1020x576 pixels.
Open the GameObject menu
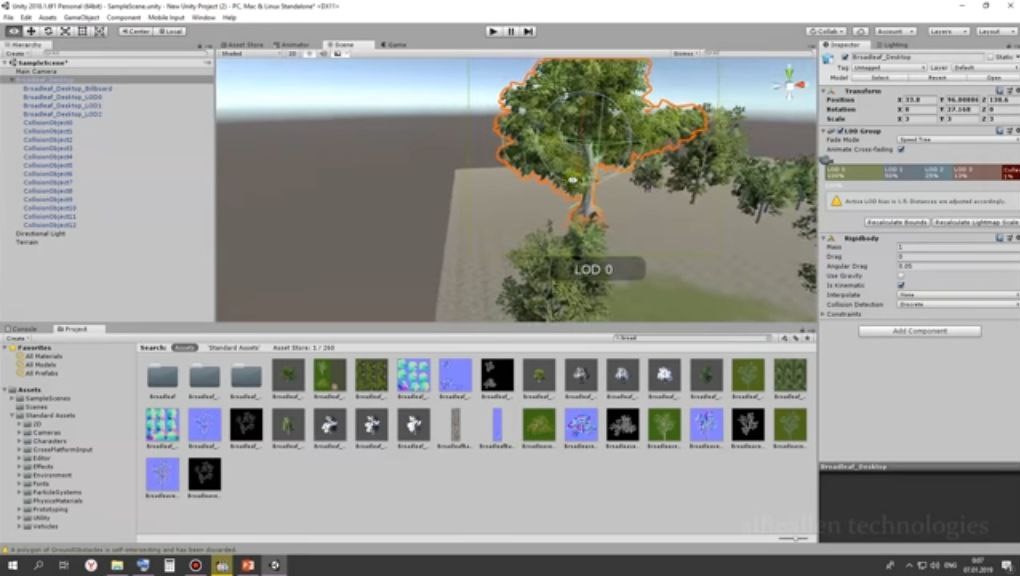pos(80,17)
